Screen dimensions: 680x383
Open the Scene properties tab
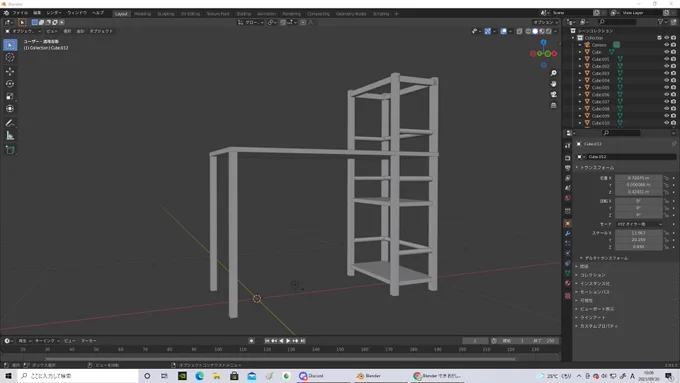point(567,188)
